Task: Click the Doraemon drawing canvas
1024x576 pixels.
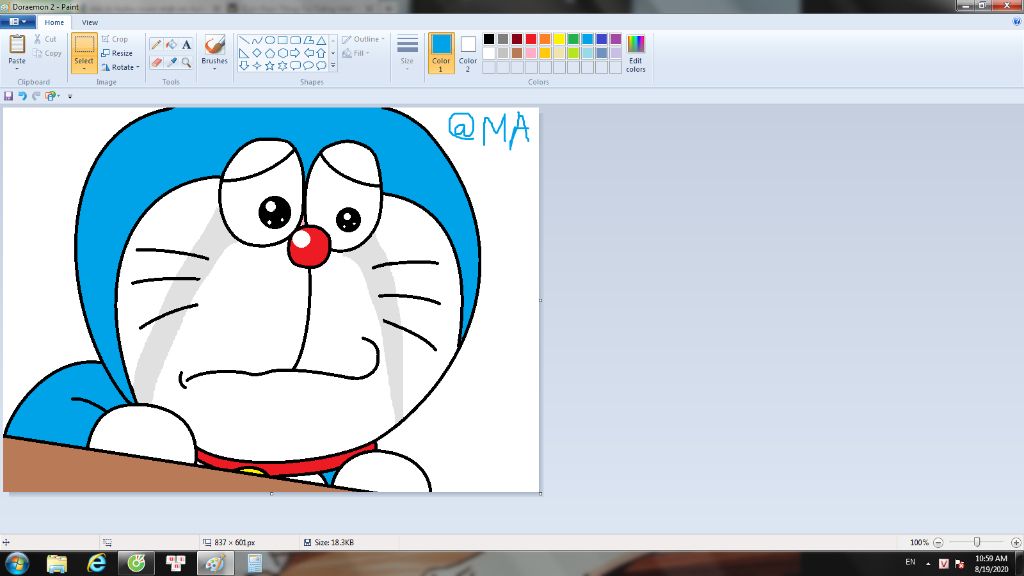Action: pyautogui.click(x=271, y=300)
